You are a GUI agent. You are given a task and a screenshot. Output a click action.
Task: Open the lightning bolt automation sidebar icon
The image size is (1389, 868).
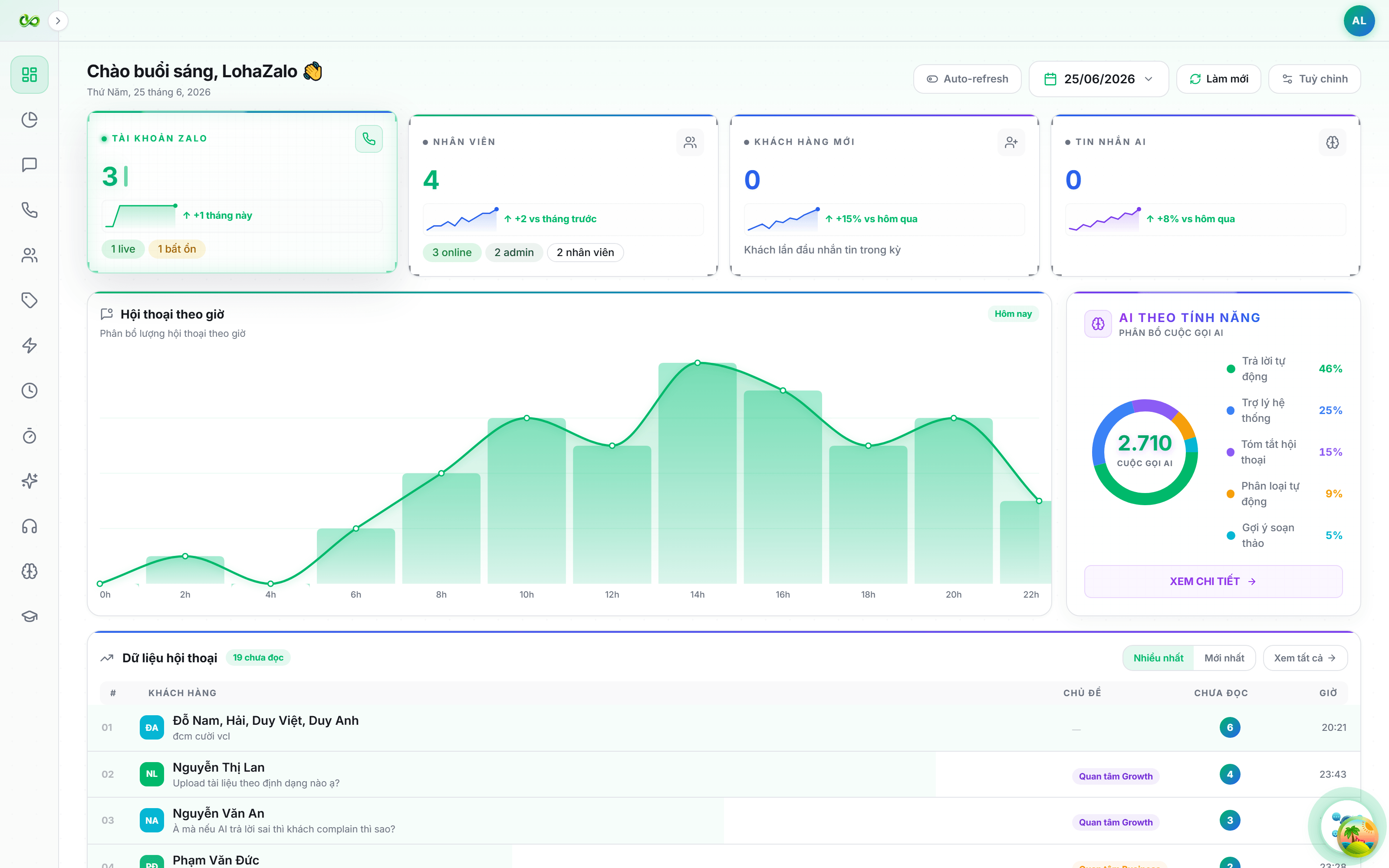tap(29, 345)
